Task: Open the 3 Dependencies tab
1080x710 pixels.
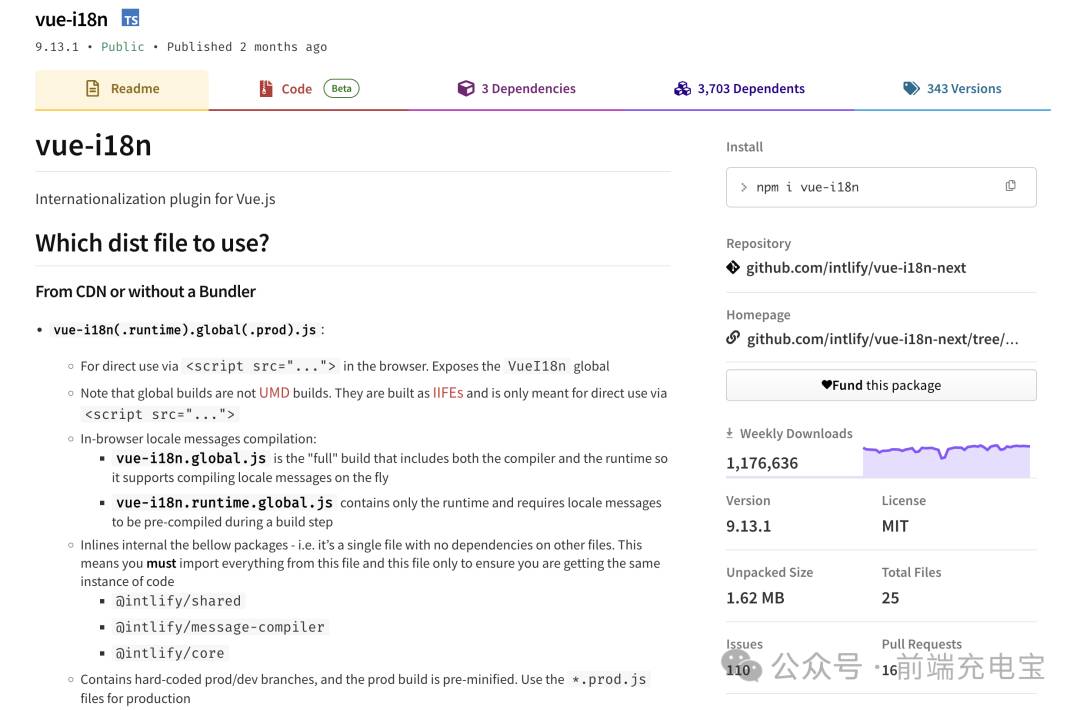Action: click(x=517, y=88)
